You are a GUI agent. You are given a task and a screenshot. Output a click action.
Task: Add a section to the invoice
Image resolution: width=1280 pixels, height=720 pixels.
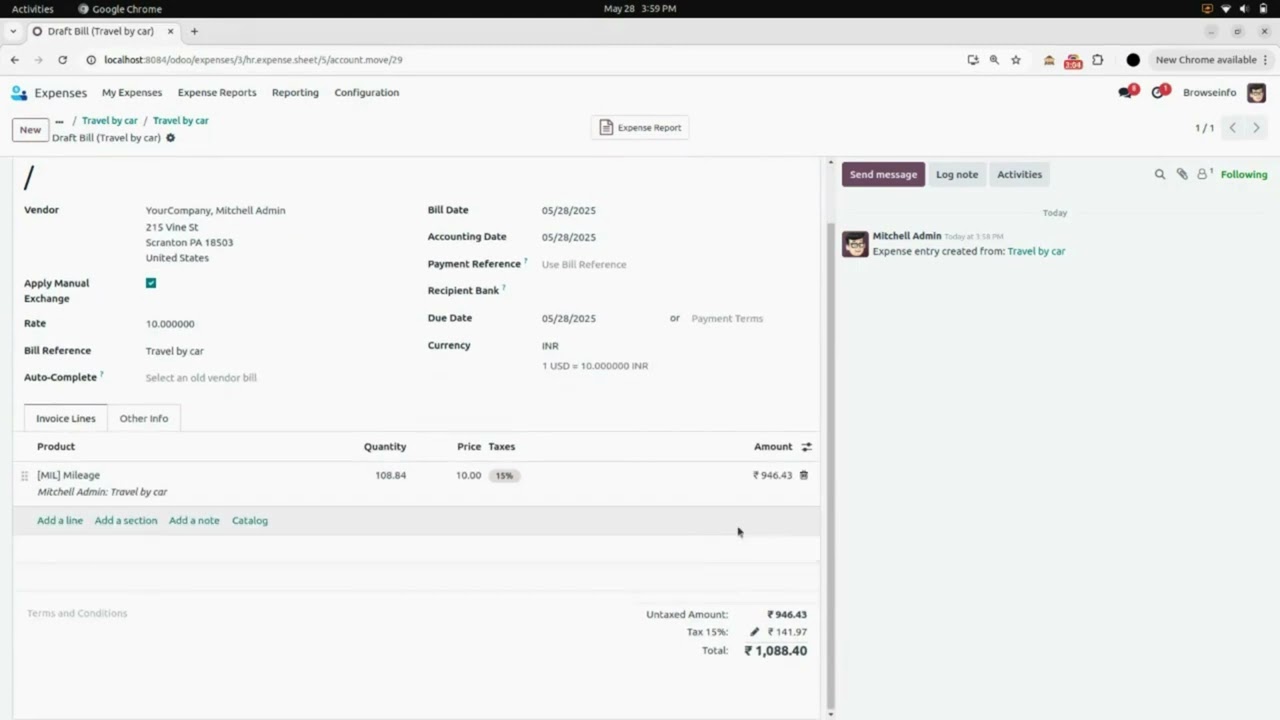pyautogui.click(x=126, y=520)
